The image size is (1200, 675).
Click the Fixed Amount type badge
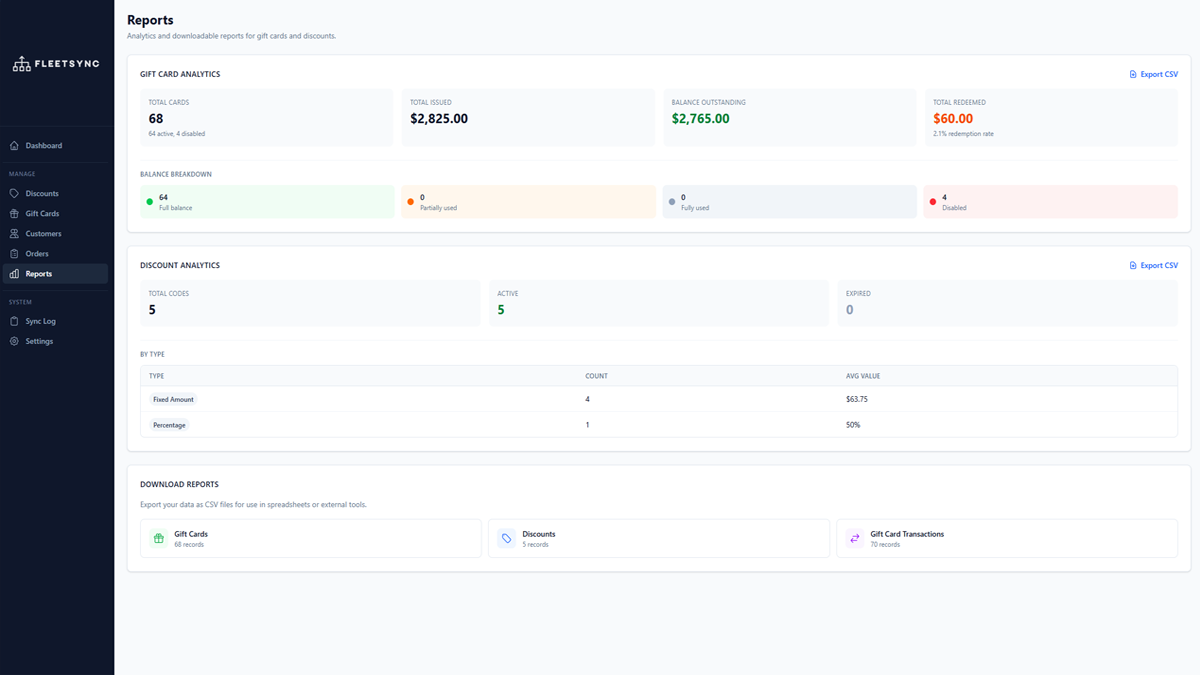tap(173, 399)
